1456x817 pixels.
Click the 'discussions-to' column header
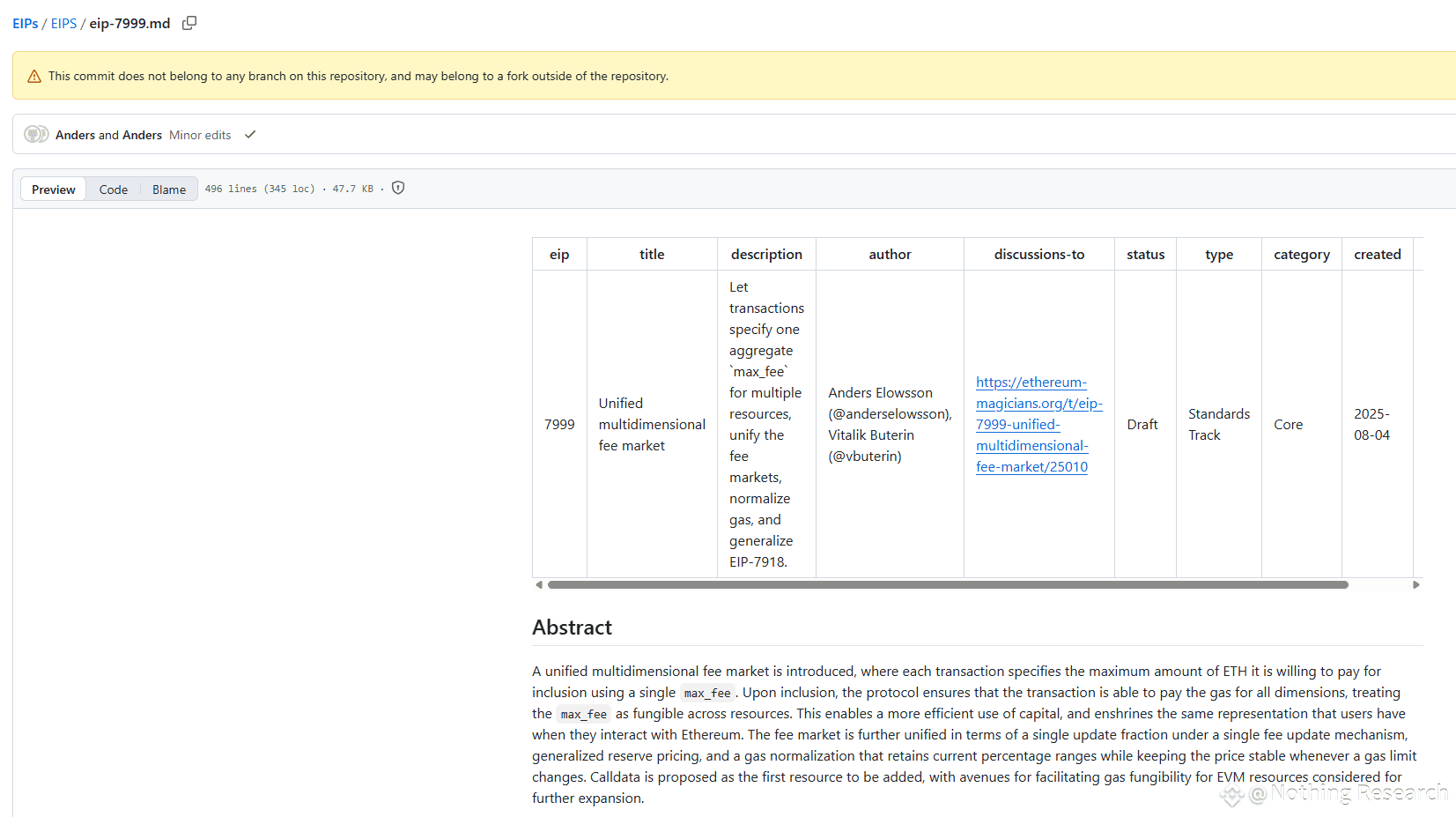pos(1039,254)
